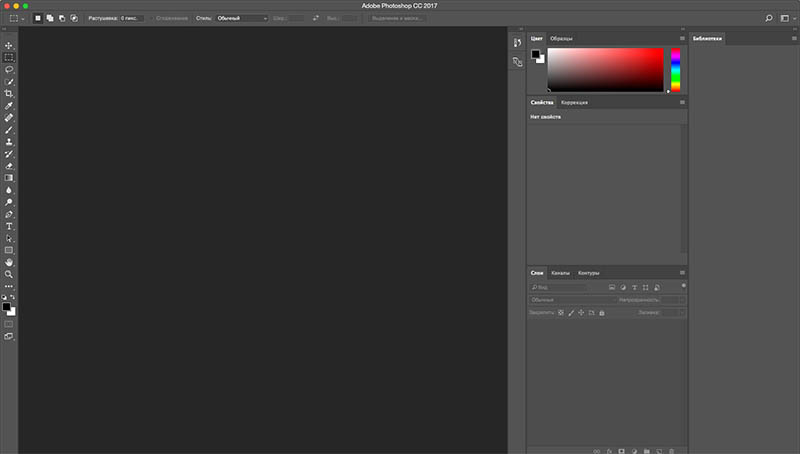Select the Clone Stamp tool

pos(9,142)
